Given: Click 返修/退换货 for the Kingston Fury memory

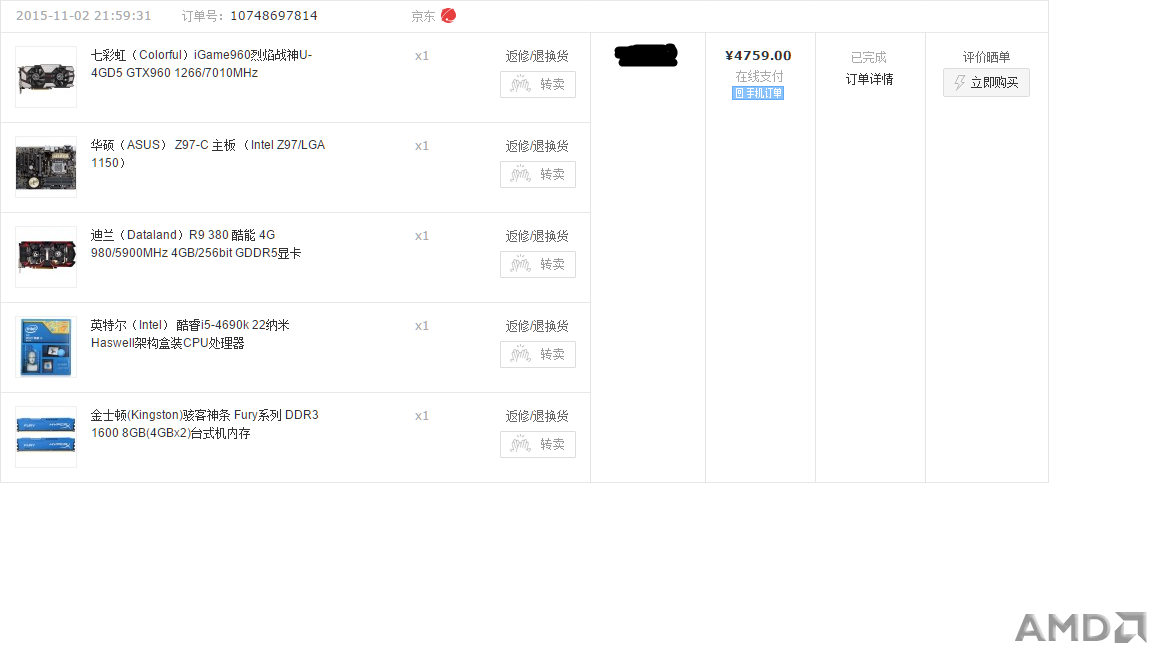Looking at the screenshot, I should 537,416.
